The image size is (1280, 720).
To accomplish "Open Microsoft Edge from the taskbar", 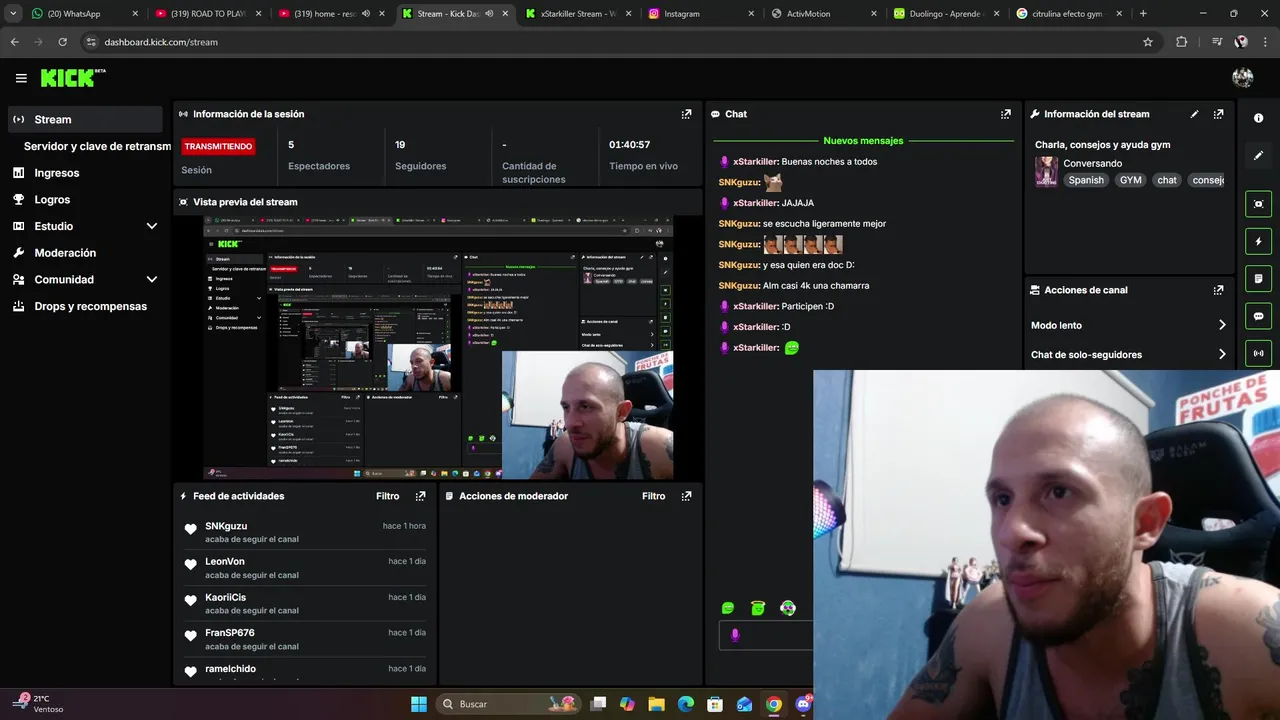I will pyautogui.click(x=685, y=704).
